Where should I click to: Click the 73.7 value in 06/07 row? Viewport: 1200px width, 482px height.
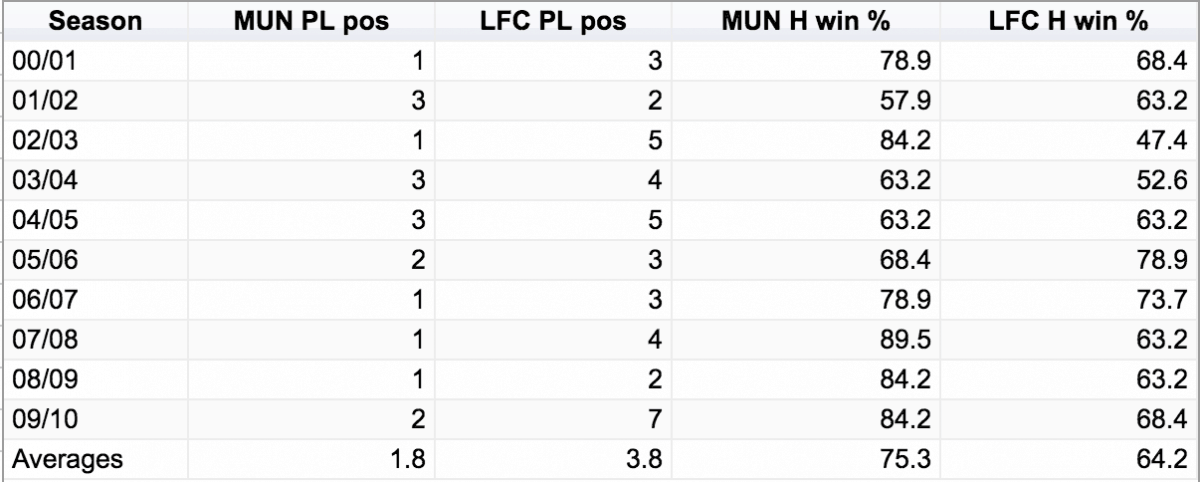pyautogui.click(x=1068, y=301)
